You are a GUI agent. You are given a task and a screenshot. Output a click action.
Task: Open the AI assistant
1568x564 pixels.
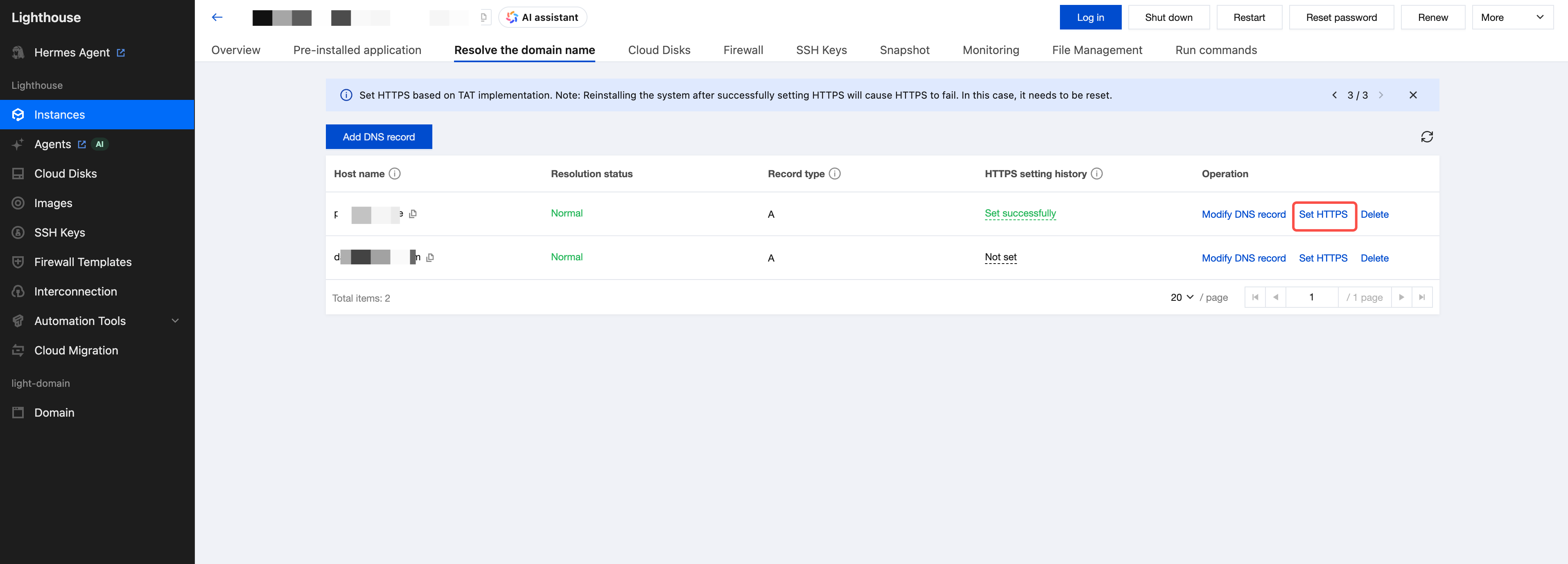coord(542,18)
